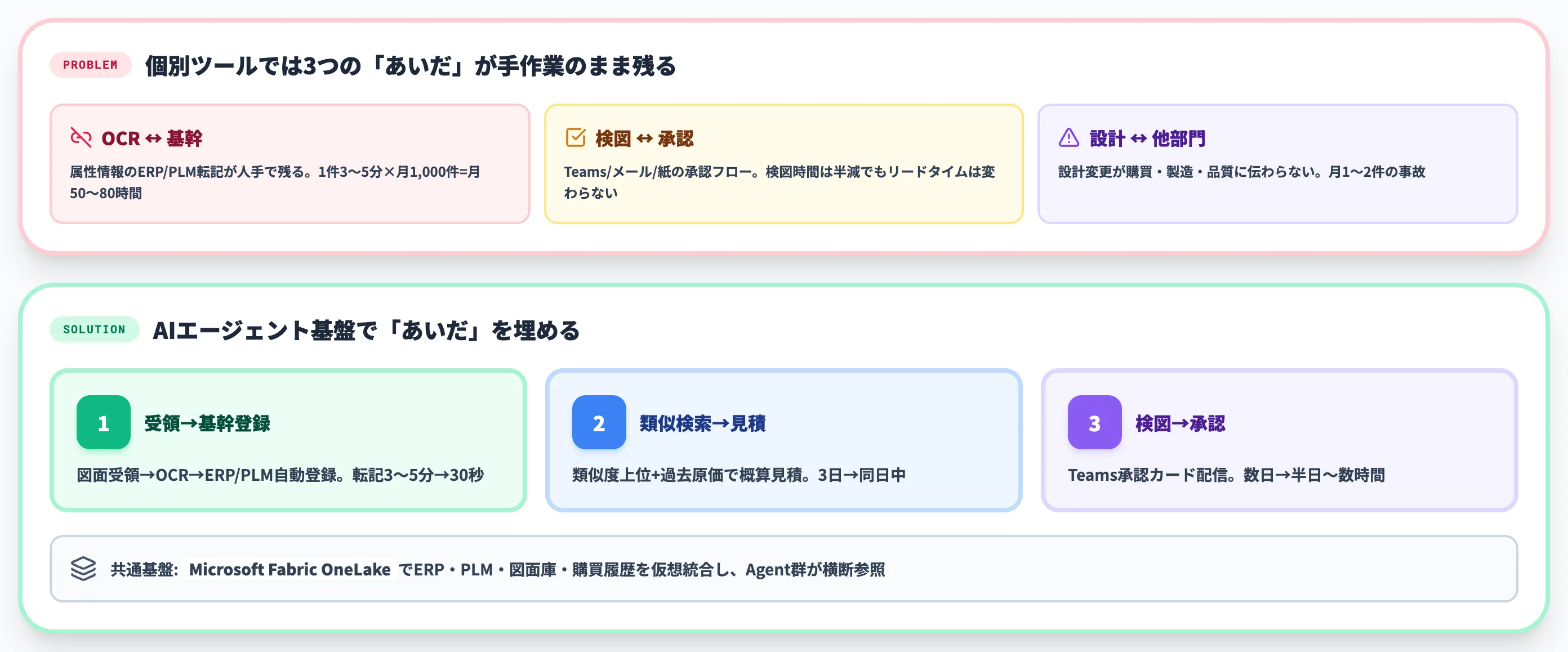Click the heading AIエージェント基盤で「あいだ」を埋める
This screenshot has width=1568, height=652.
tap(366, 331)
